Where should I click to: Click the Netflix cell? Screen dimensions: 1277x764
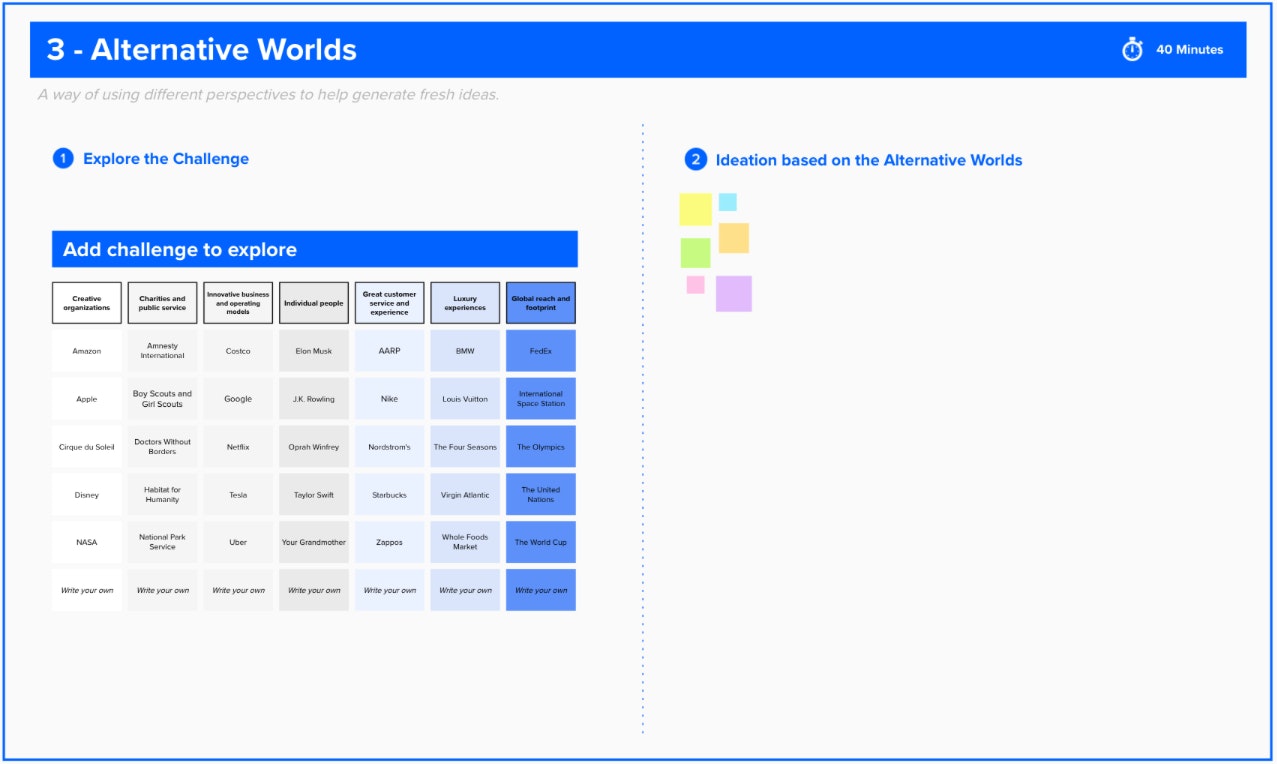tap(238, 447)
